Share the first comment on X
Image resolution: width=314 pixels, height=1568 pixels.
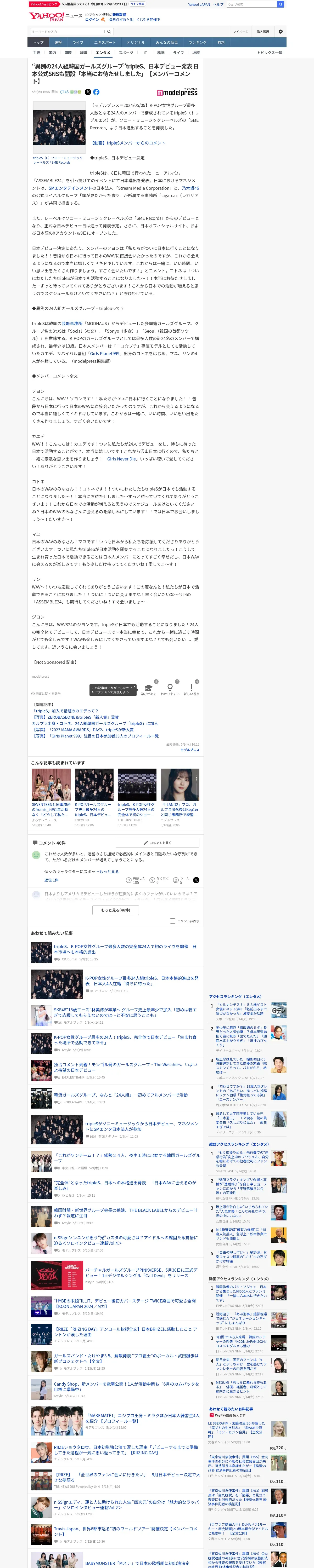point(196,880)
